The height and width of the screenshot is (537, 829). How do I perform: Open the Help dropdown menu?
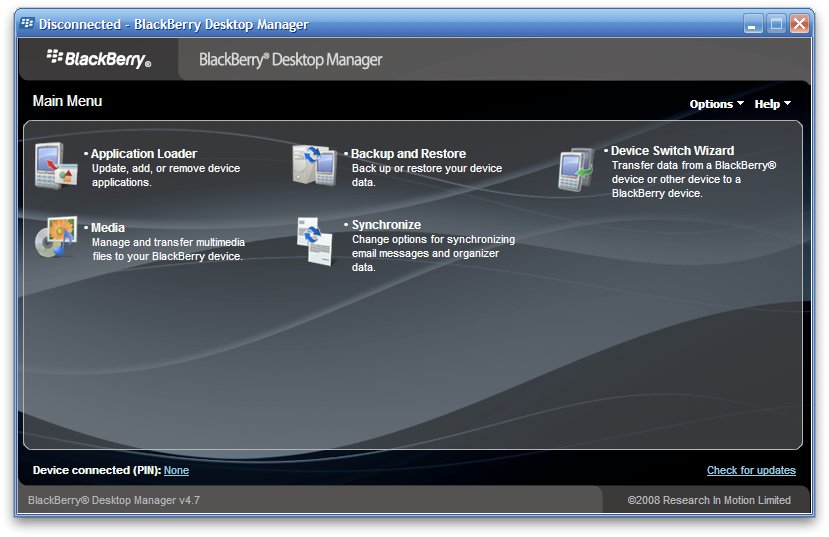pos(772,104)
